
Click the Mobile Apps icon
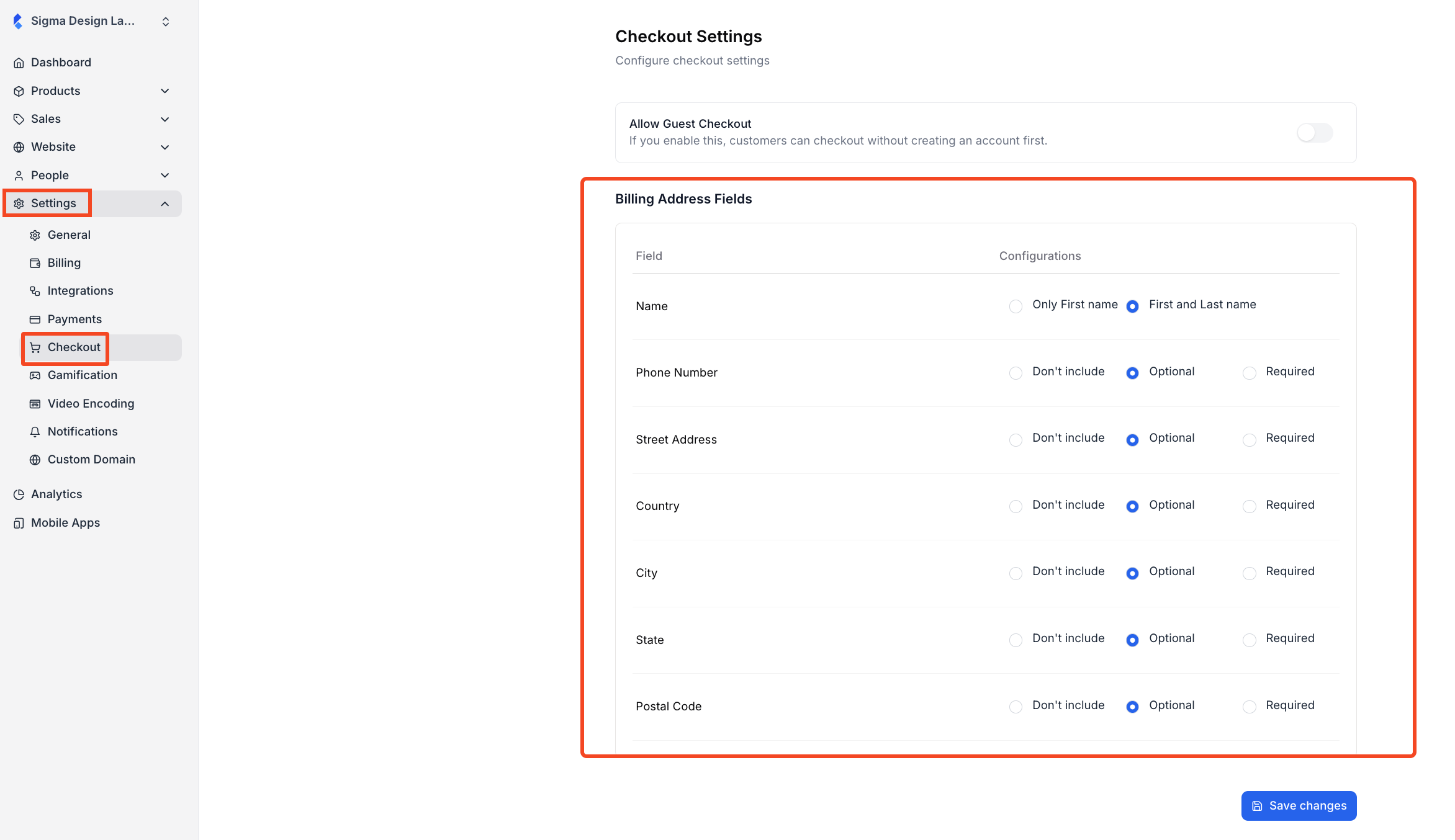(19, 523)
